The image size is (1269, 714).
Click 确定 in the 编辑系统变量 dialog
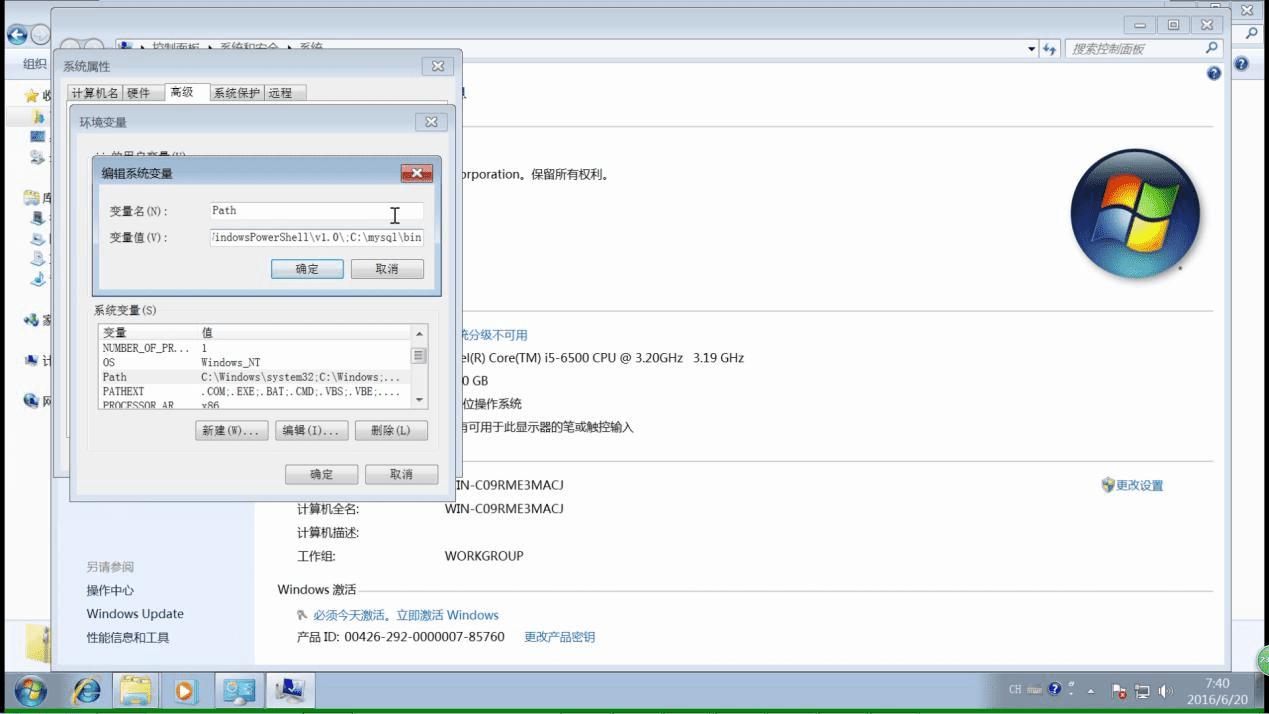pyautogui.click(x=307, y=269)
